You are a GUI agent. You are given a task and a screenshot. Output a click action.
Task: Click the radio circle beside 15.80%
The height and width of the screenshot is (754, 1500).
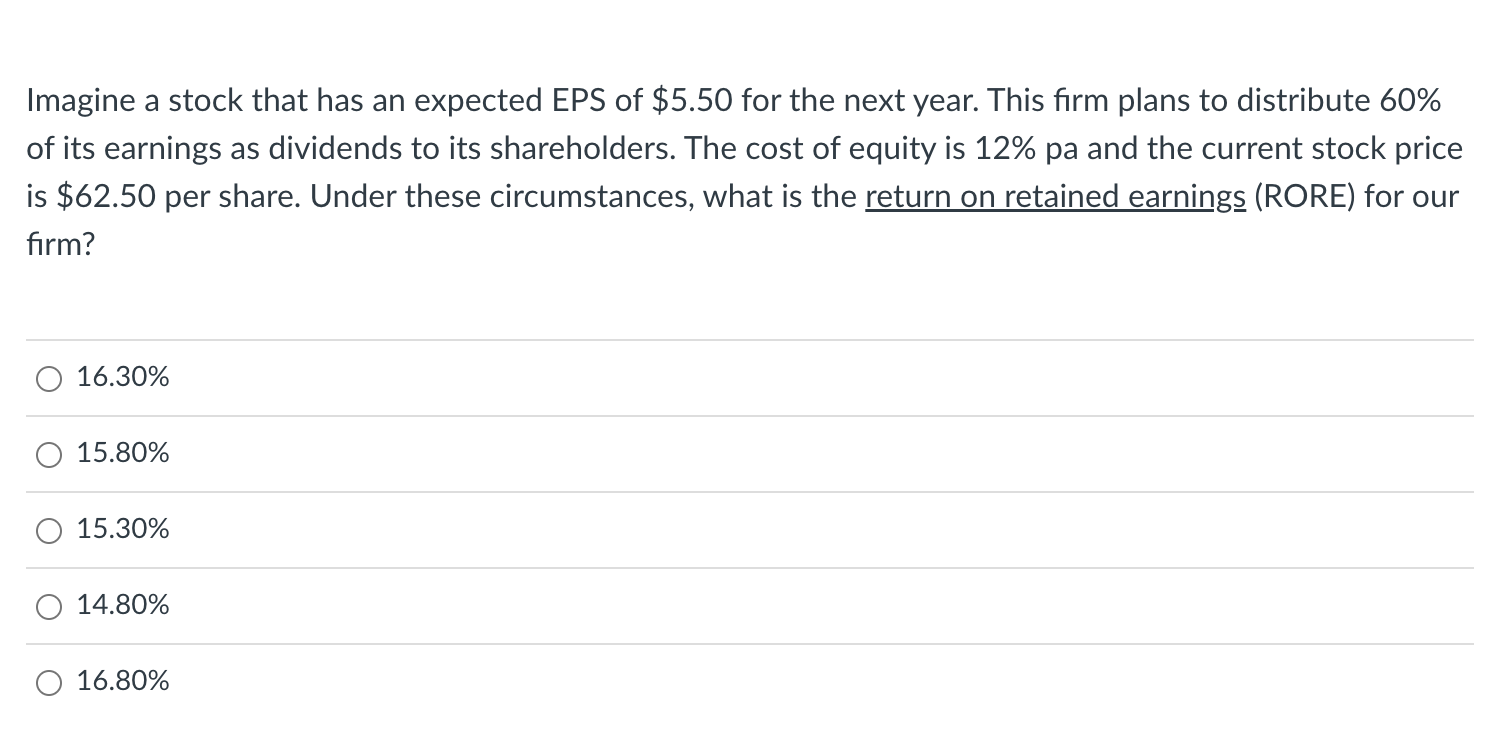point(48,454)
